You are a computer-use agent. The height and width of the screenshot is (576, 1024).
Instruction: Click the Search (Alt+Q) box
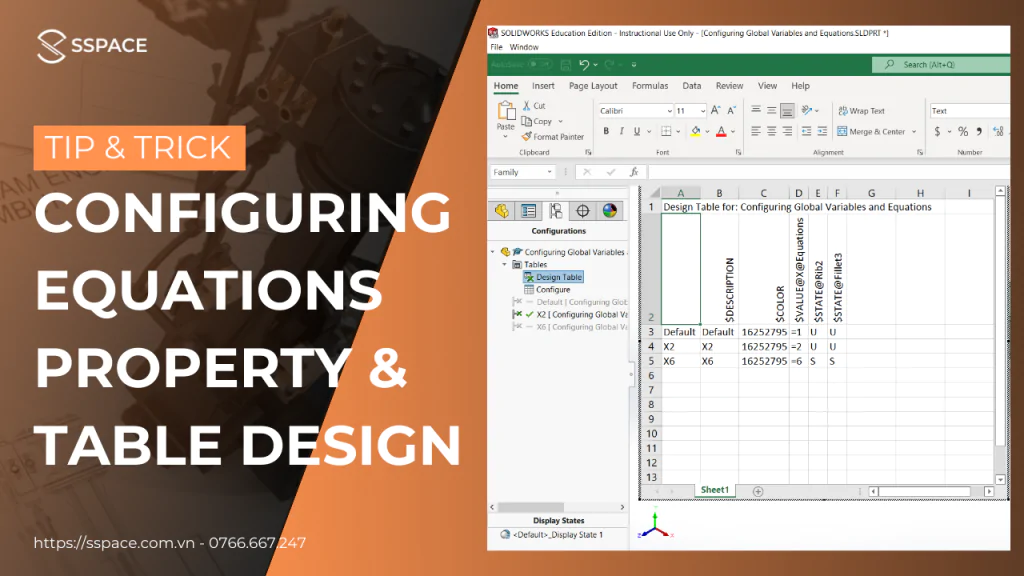point(940,65)
